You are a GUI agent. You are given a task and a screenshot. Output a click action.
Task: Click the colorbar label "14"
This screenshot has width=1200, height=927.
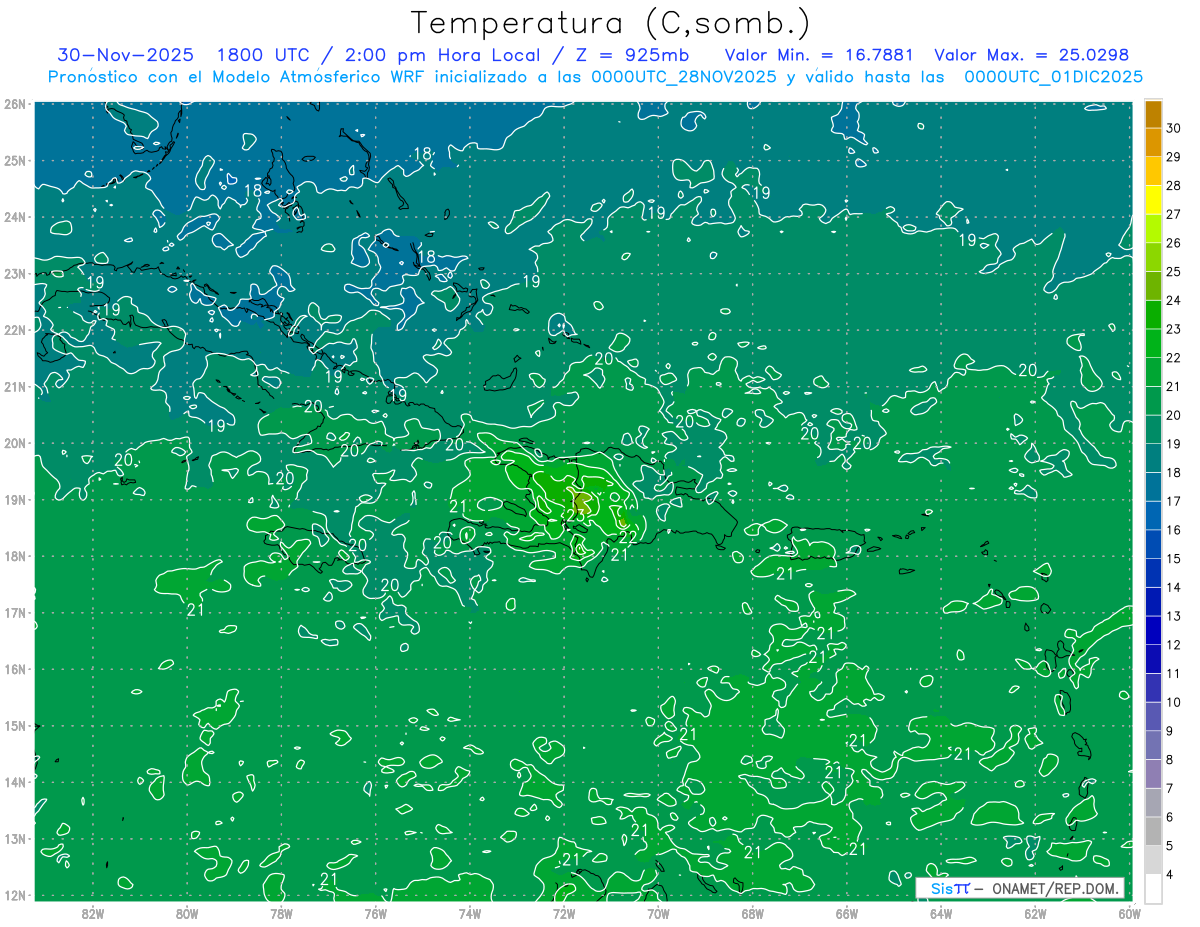pyautogui.click(x=1174, y=587)
